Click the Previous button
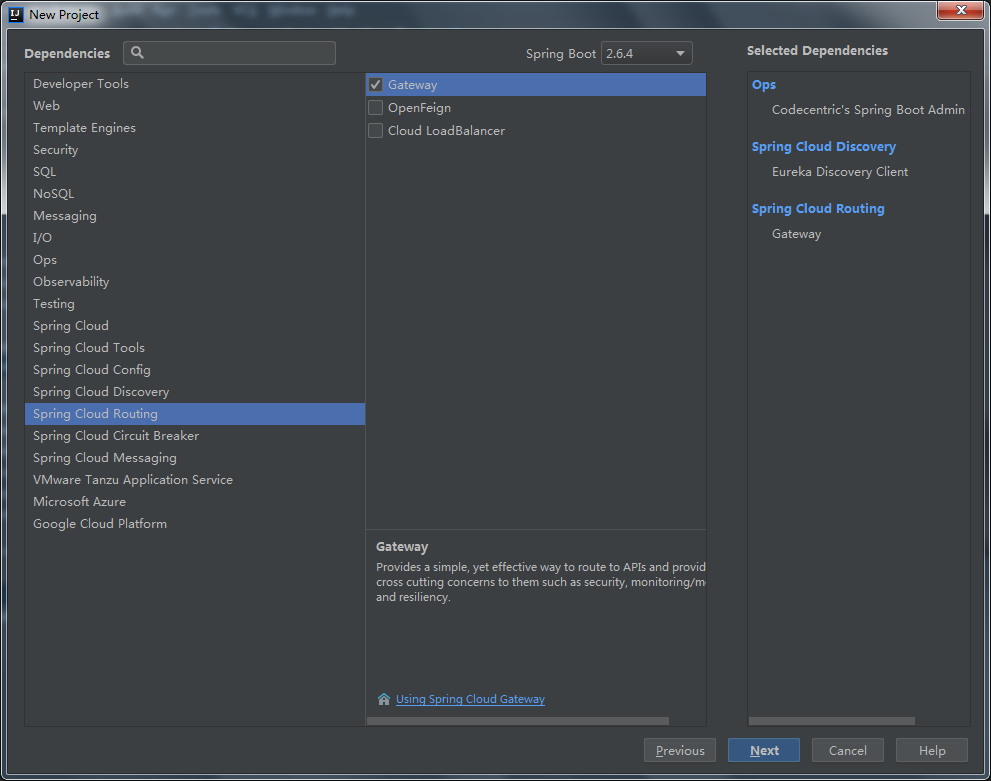Viewport: 991px width, 781px height. 679,750
